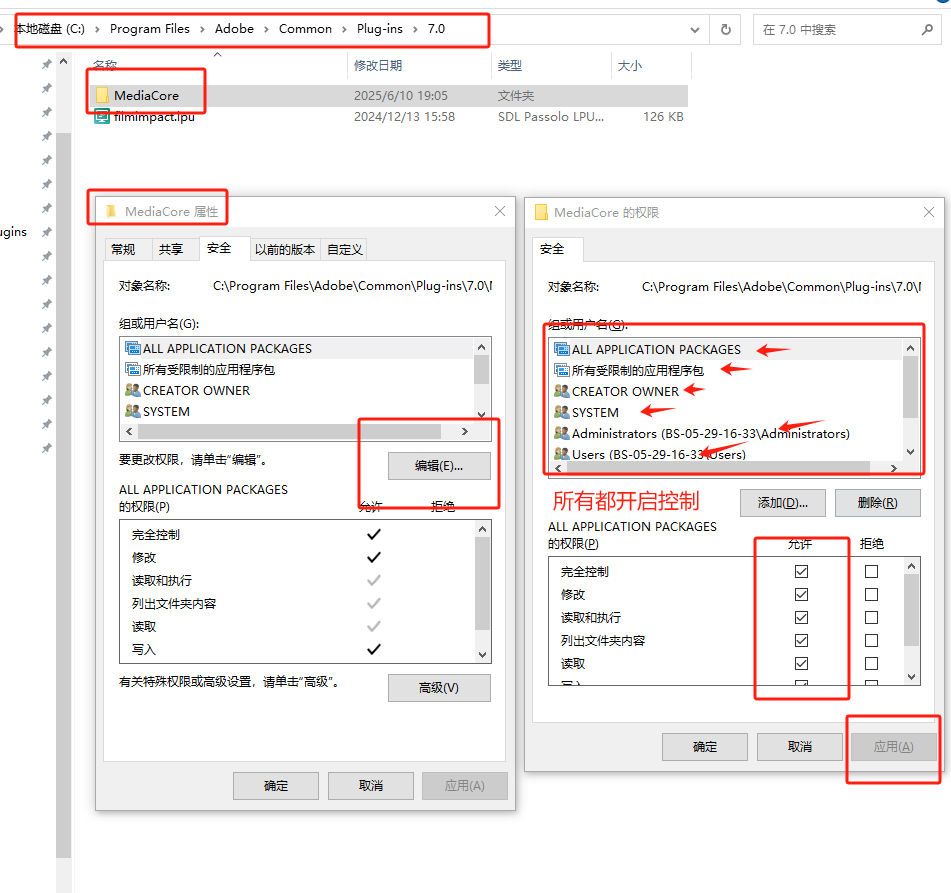The width and height of the screenshot is (951, 893).
Task: Switch to the 自定义 tab
Action: [344, 249]
